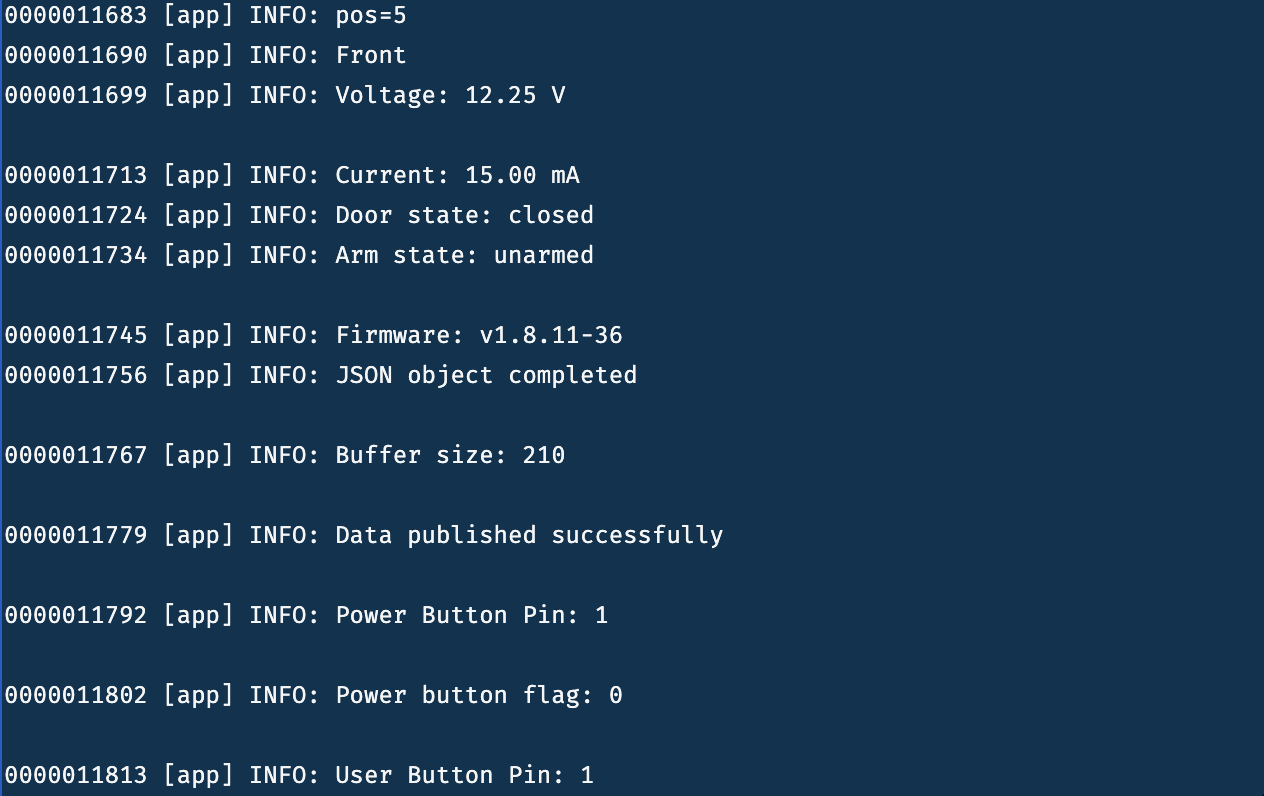Click the voltage value 12.25 V
Image resolution: width=1264 pixels, height=796 pixels.
[x=515, y=96]
